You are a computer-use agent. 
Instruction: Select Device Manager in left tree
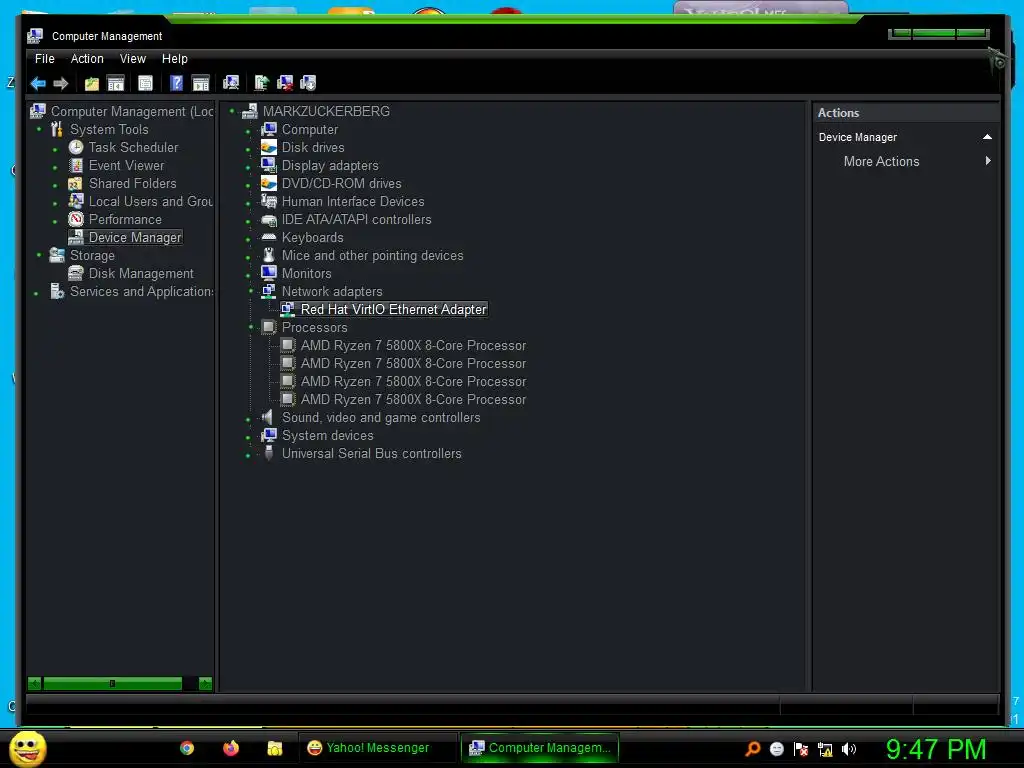tap(135, 238)
